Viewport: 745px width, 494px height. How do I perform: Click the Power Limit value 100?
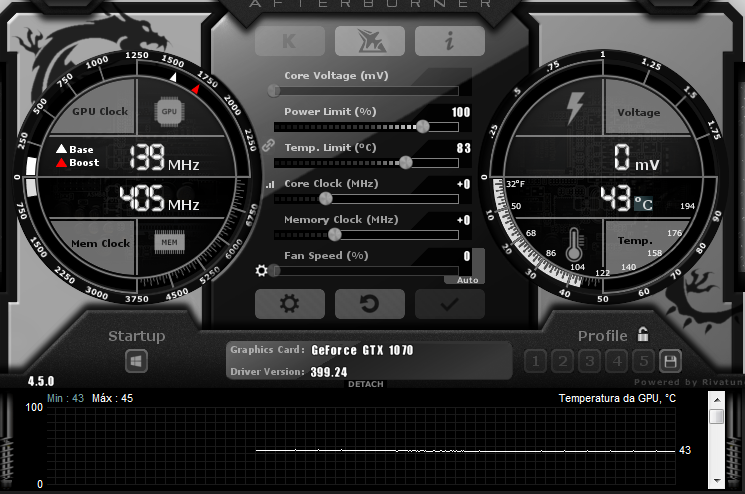[x=460, y=112]
